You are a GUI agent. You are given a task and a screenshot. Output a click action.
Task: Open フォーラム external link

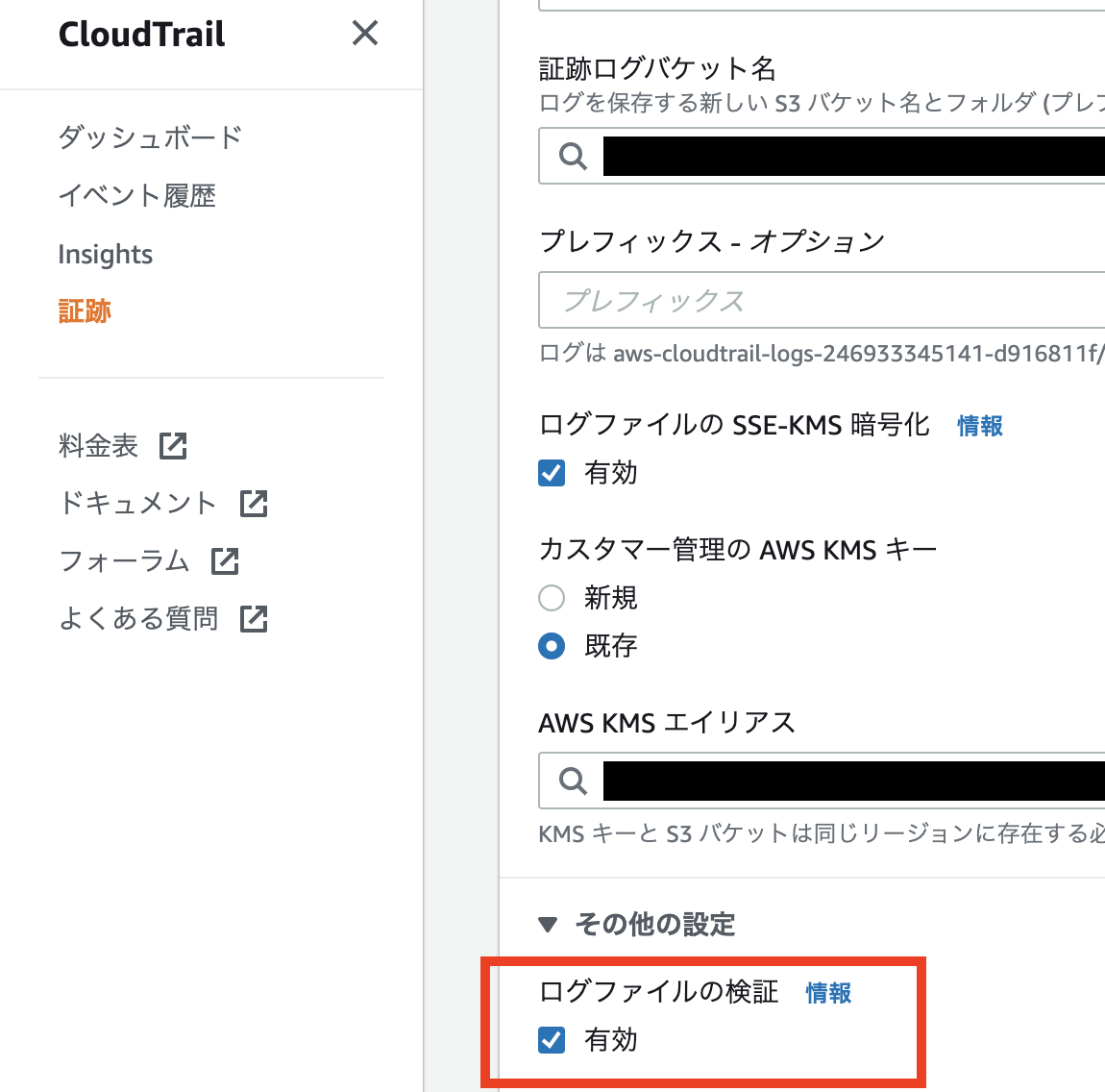tap(124, 561)
